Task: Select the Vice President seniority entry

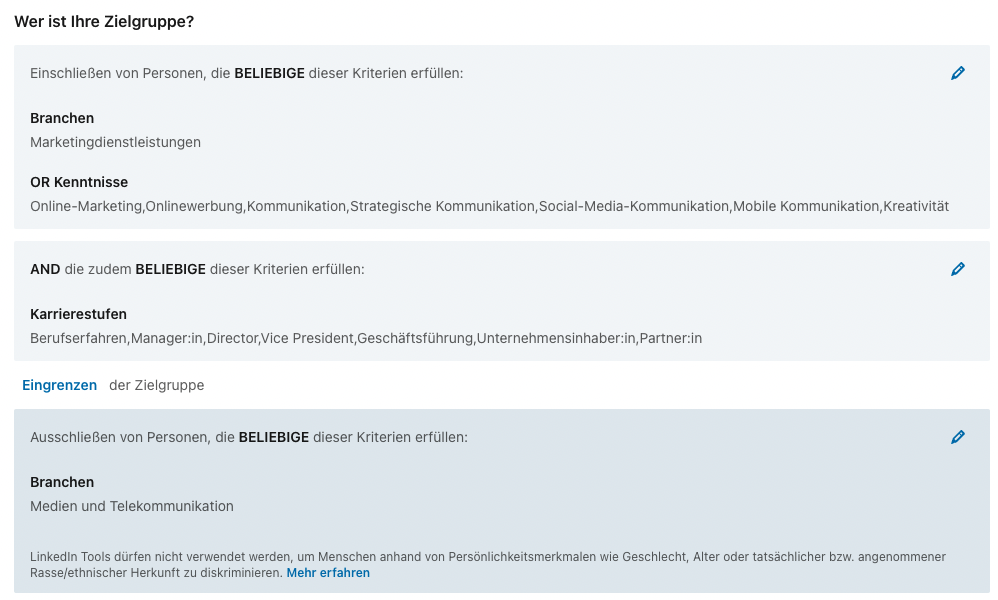Action: point(307,338)
